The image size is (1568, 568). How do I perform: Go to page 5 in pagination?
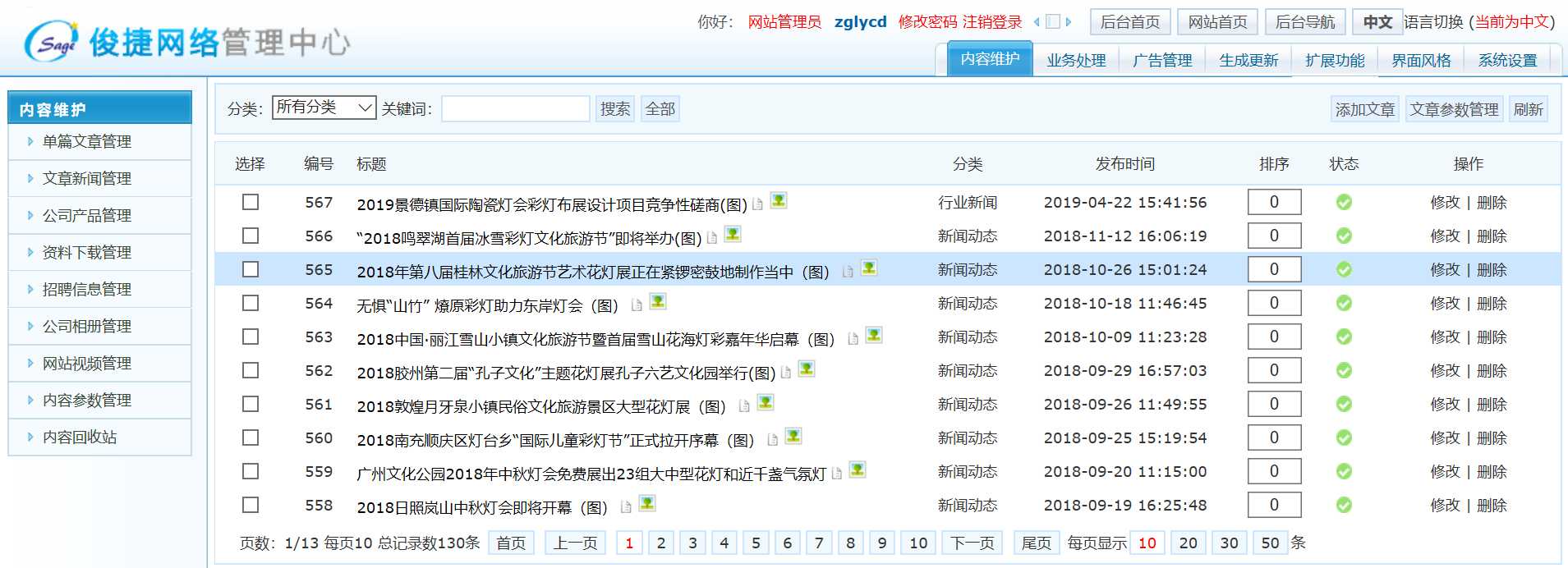click(756, 543)
